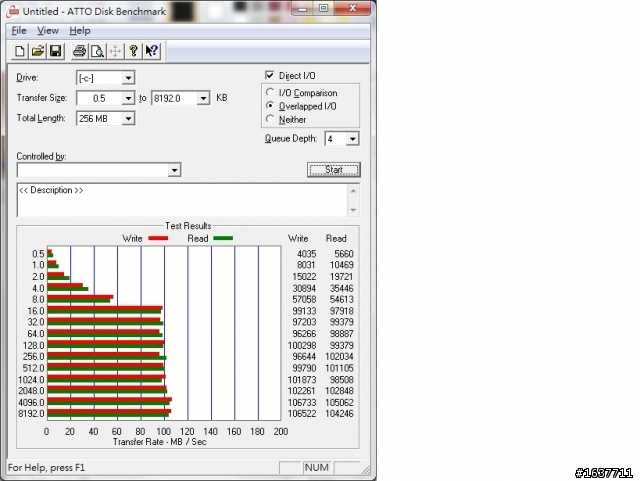The height and width of the screenshot is (481, 640).
Task: Select the Neither radio button
Action: tap(270, 119)
